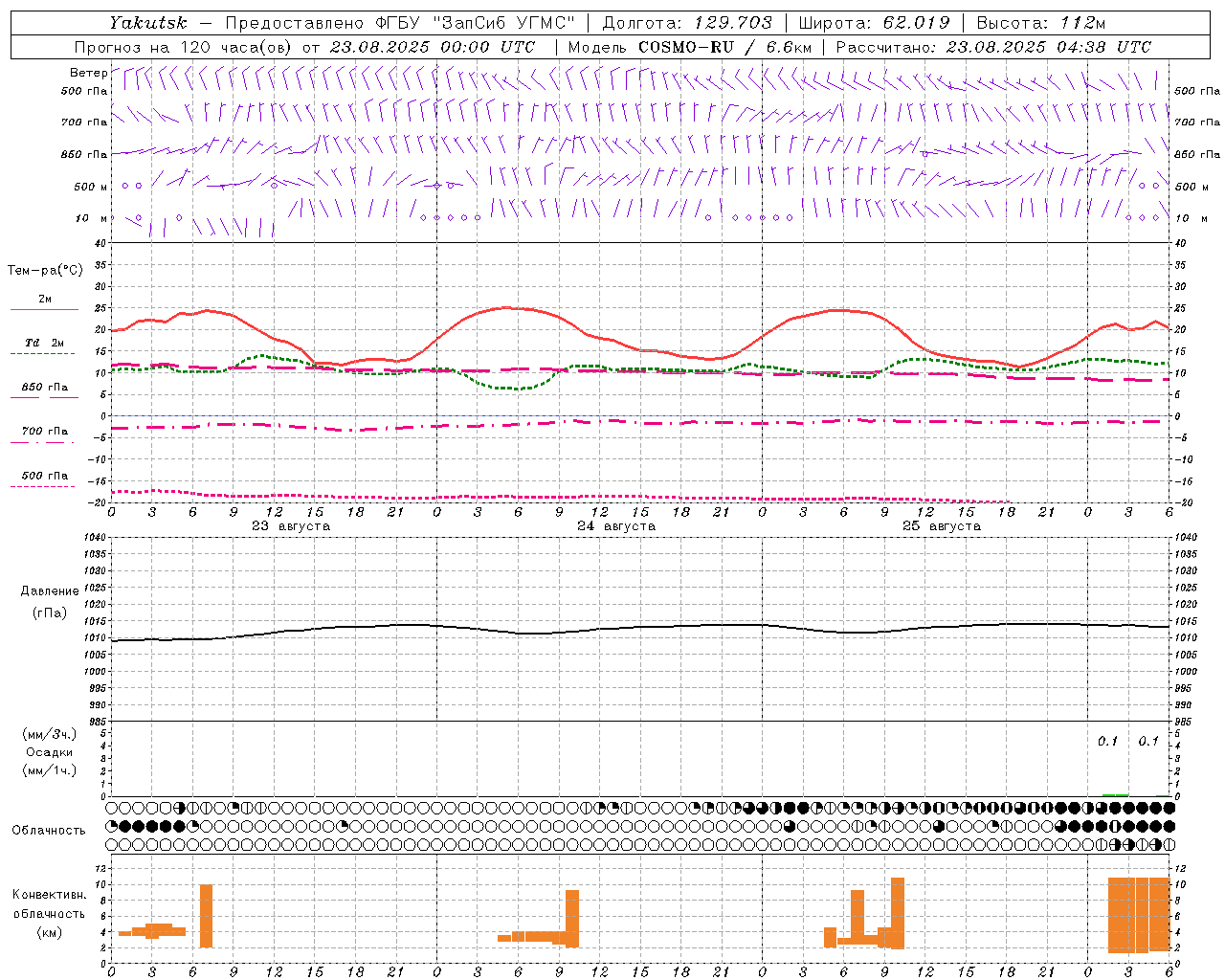Viewport: 1225px width, 980px height.
Task: Click the '(км)' unit under convective cloudiness
Action: pyautogui.click(x=49, y=932)
